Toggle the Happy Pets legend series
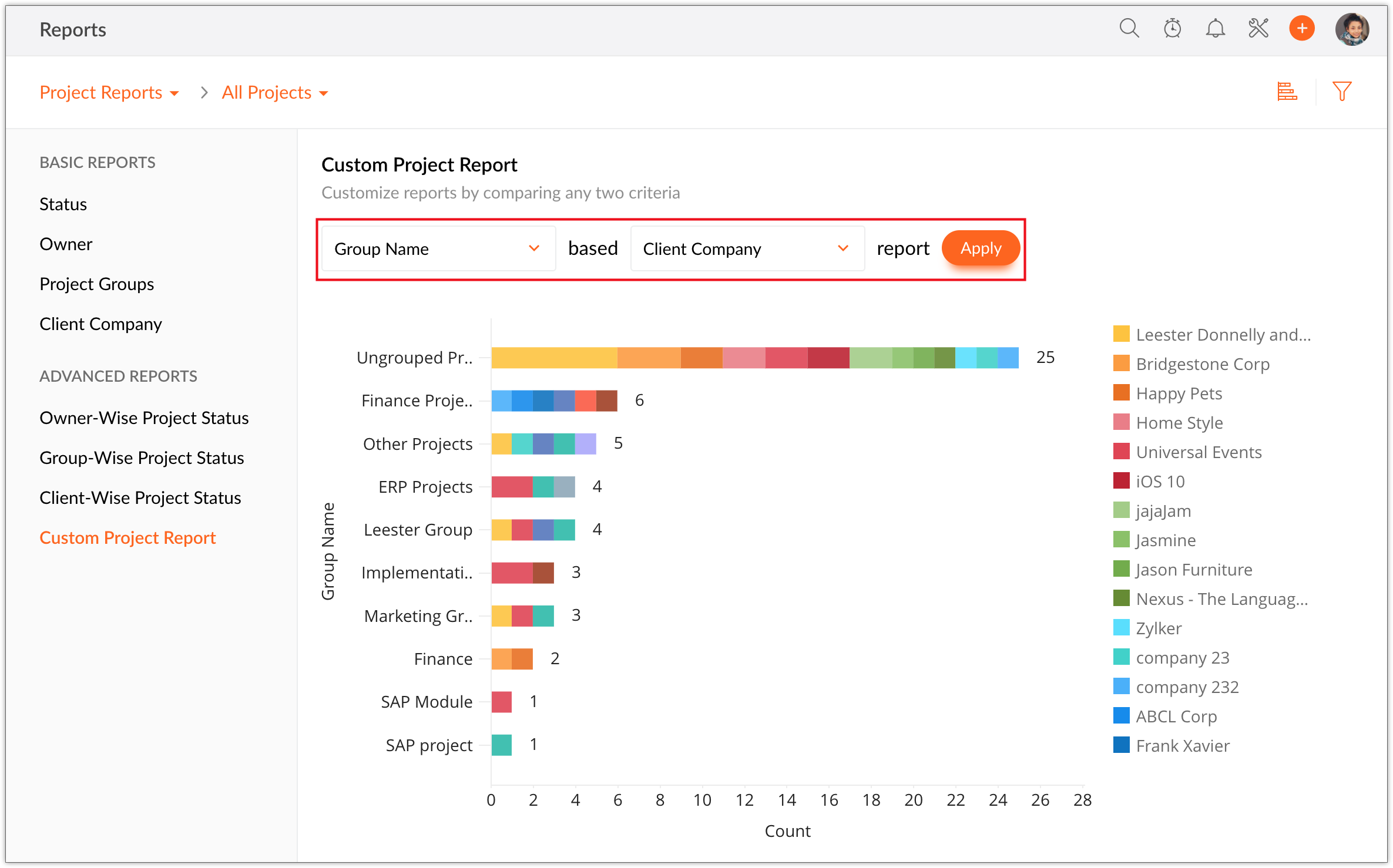This screenshot has width=1393, height=868. click(1179, 393)
